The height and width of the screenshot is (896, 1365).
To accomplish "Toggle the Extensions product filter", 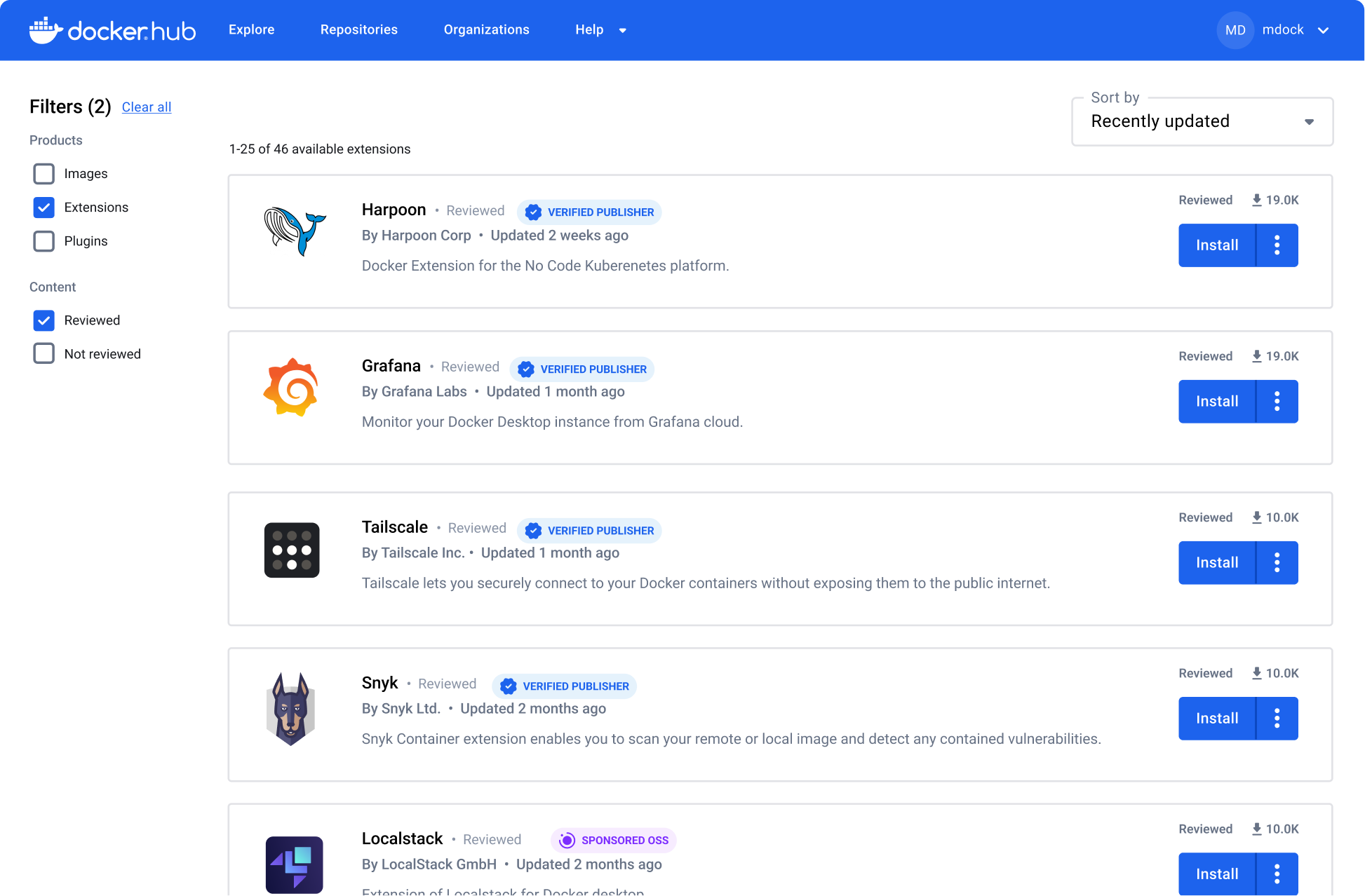I will pyautogui.click(x=44, y=207).
